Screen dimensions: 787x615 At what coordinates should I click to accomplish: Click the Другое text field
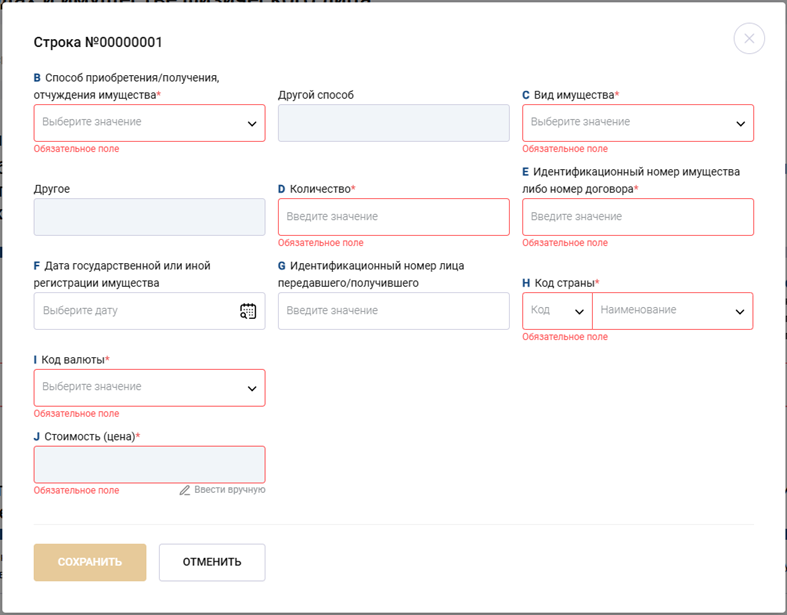point(149,217)
